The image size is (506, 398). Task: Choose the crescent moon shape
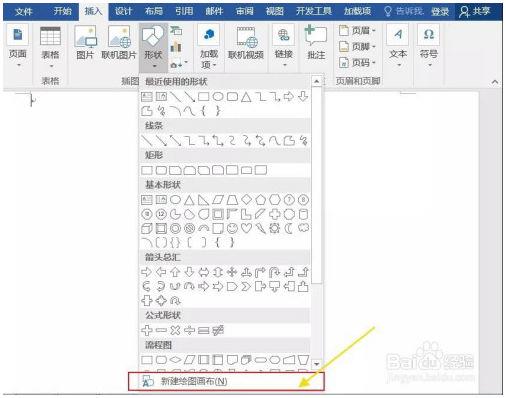(x=289, y=228)
